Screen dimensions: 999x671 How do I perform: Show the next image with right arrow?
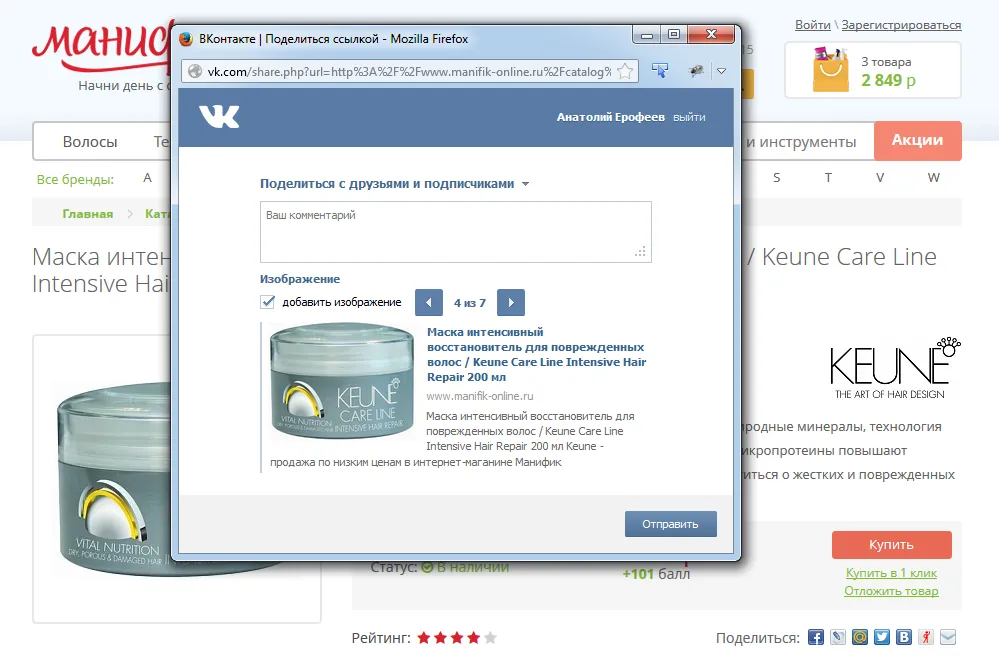tap(510, 302)
